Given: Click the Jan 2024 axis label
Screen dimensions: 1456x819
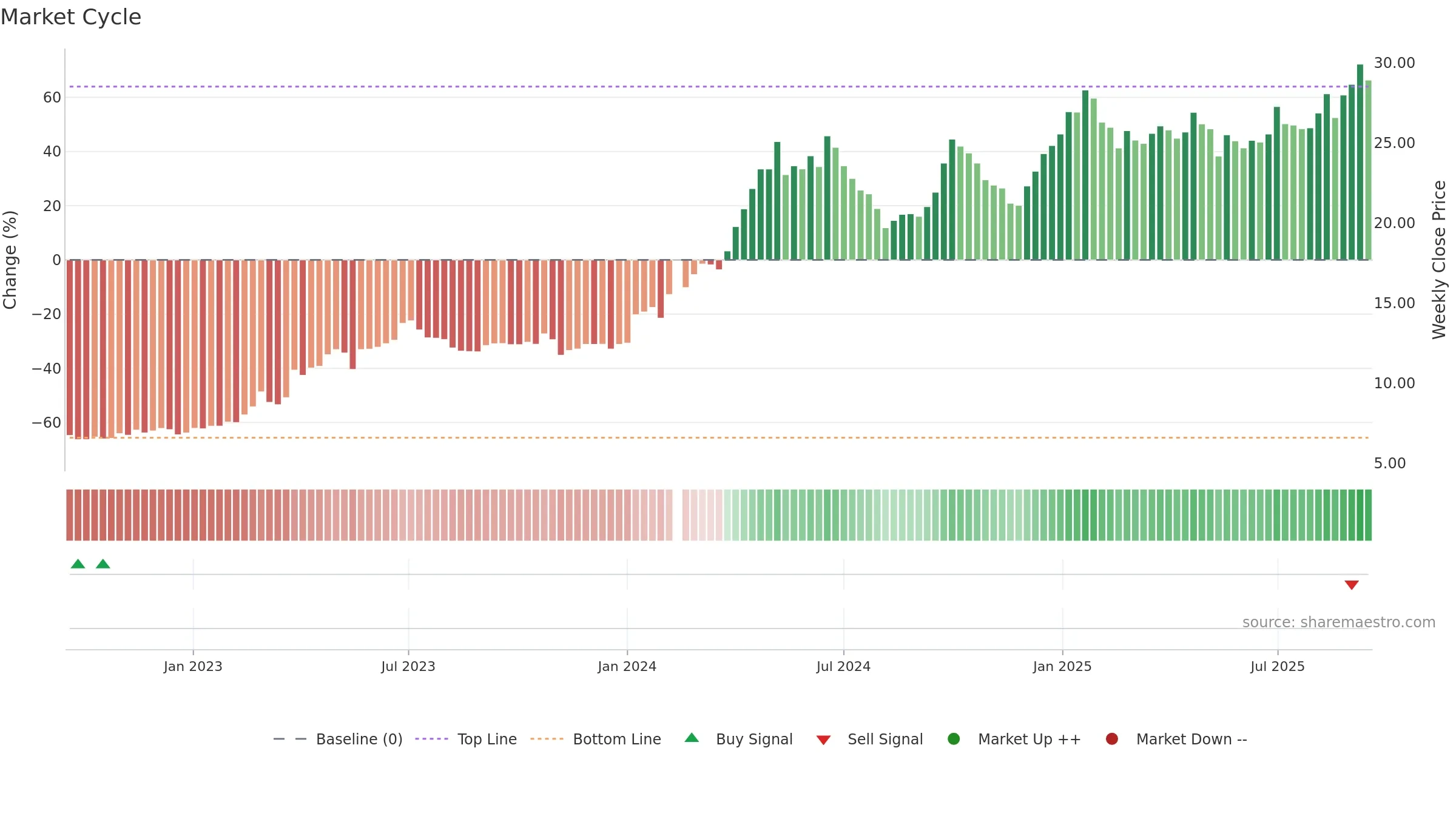Looking at the screenshot, I should [x=627, y=667].
